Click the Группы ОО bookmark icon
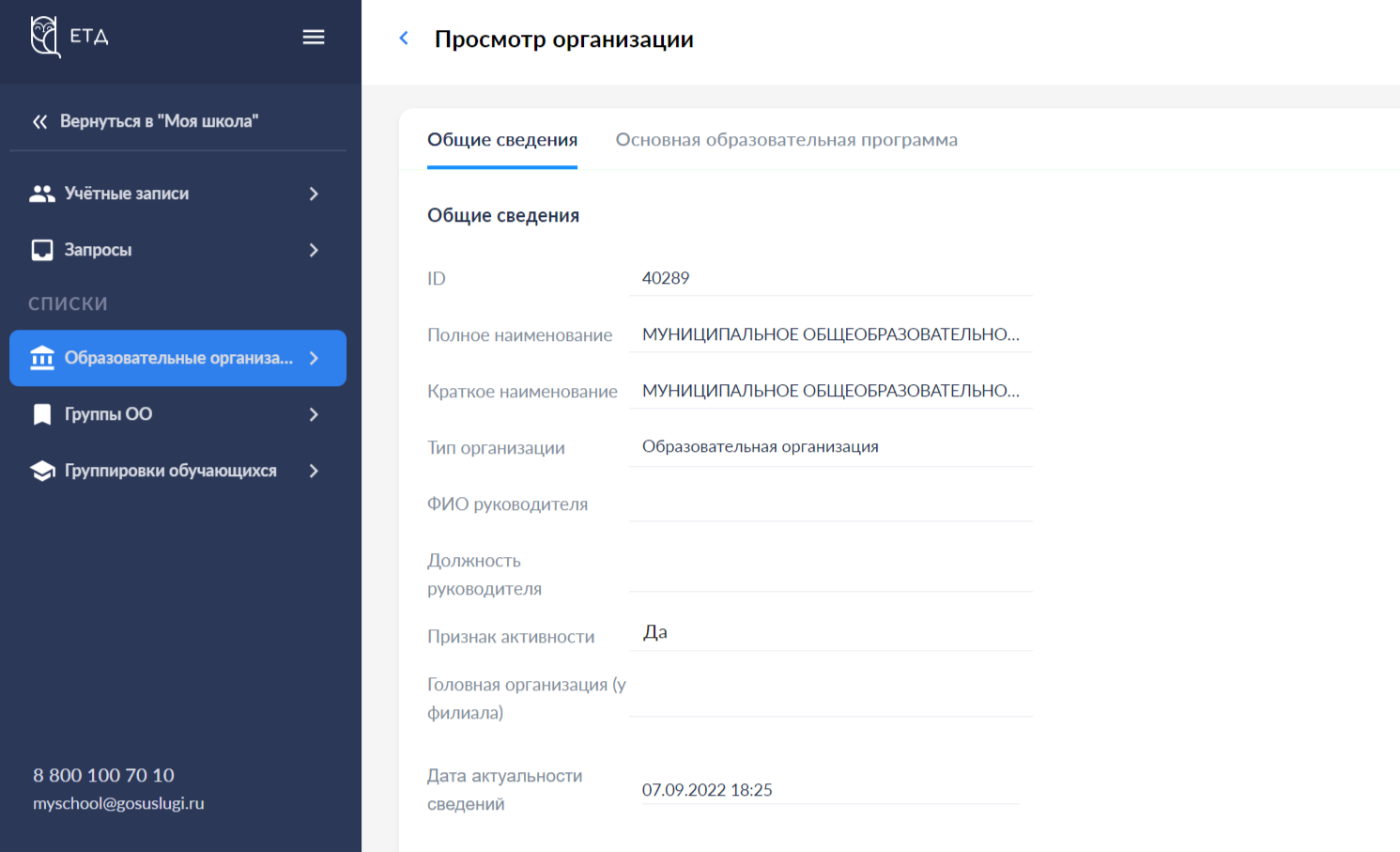The image size is (1400, 852). [x=42, y=414]
